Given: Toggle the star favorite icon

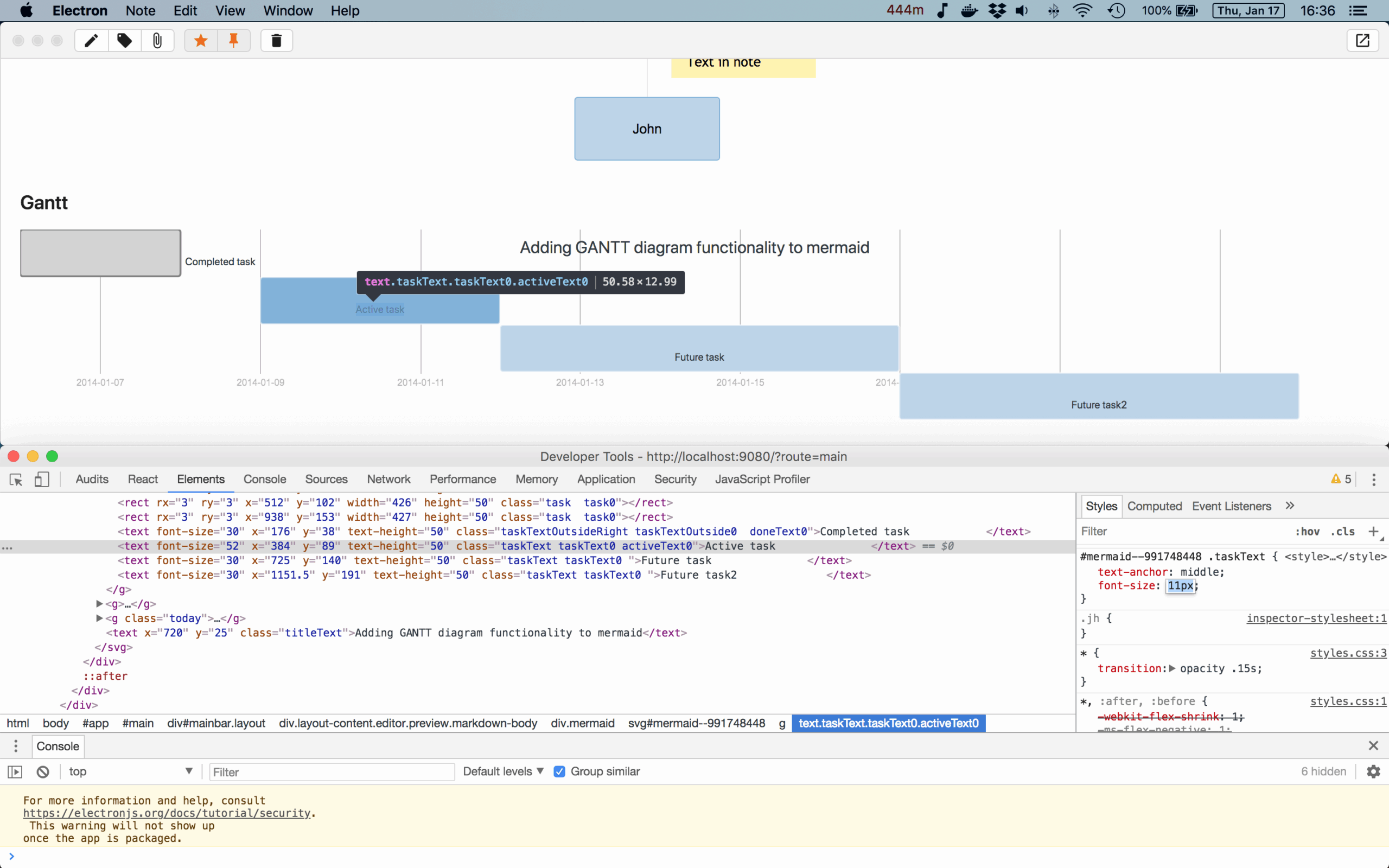Looking at the screenshot, I should pyautogui.click(x=201, y=41).
